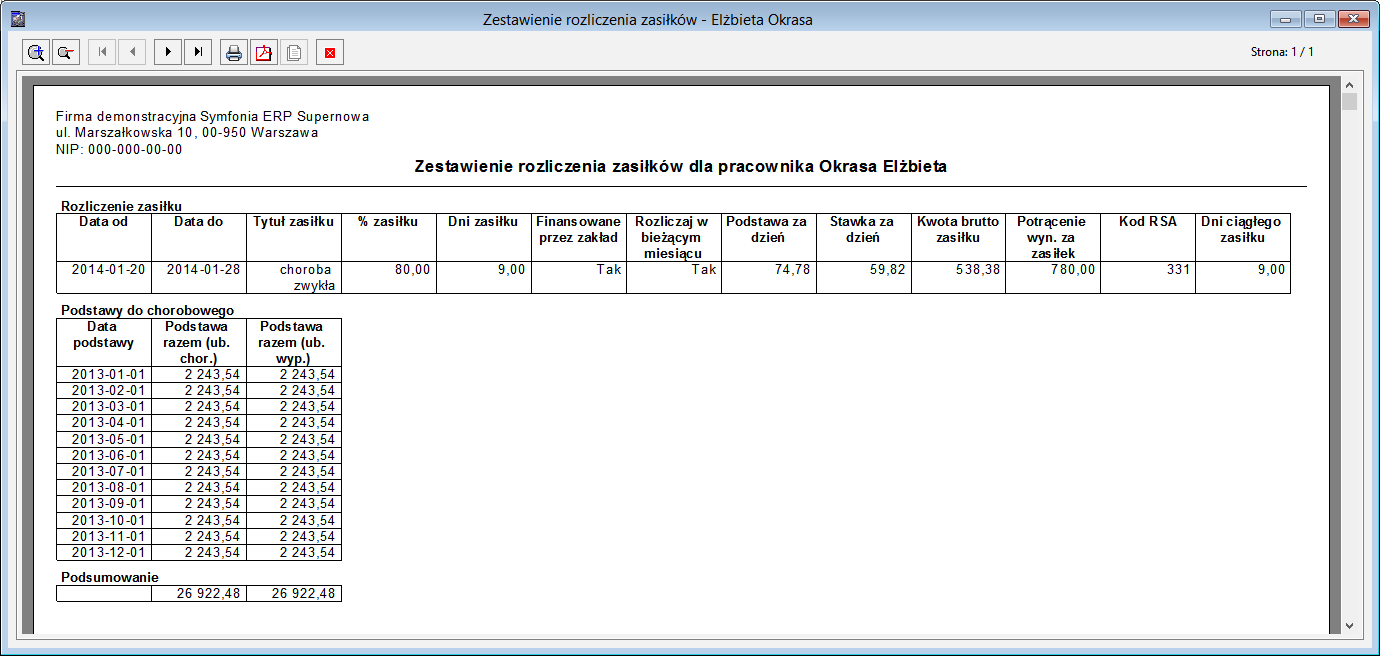
Task: Click the vertical scrollbar thumb
Action: click(x=1349, y=102)
